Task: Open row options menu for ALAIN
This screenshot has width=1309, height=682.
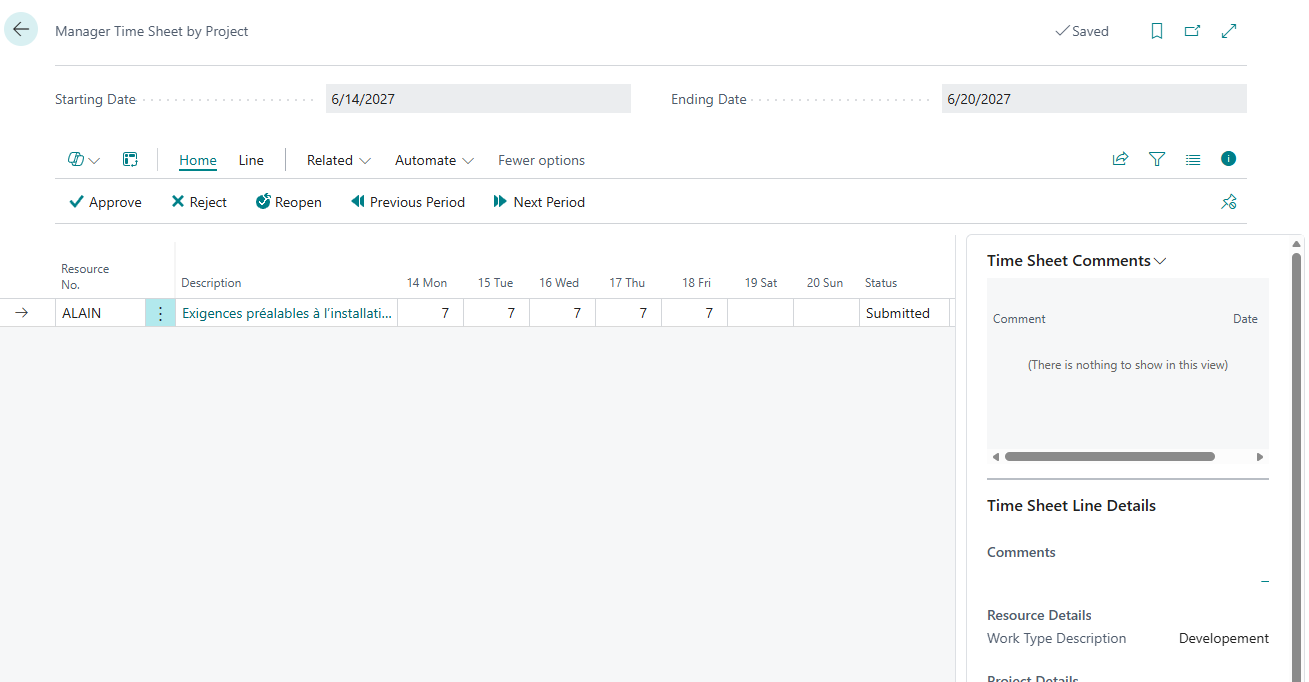Action: pos(160,313)
